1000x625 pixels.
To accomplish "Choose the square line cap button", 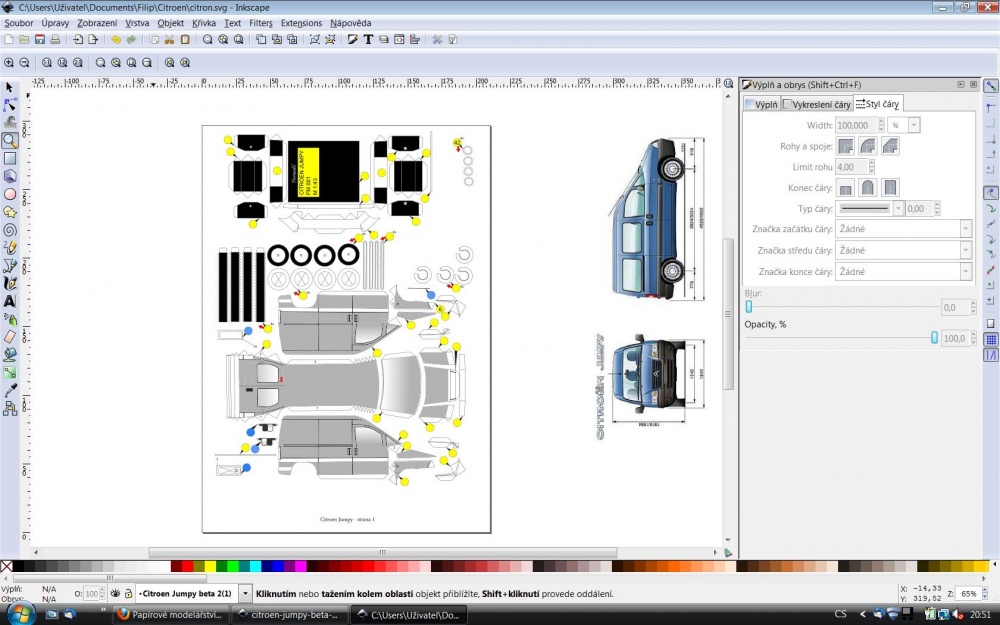I will pyautogui.click(x=890, y=188).
